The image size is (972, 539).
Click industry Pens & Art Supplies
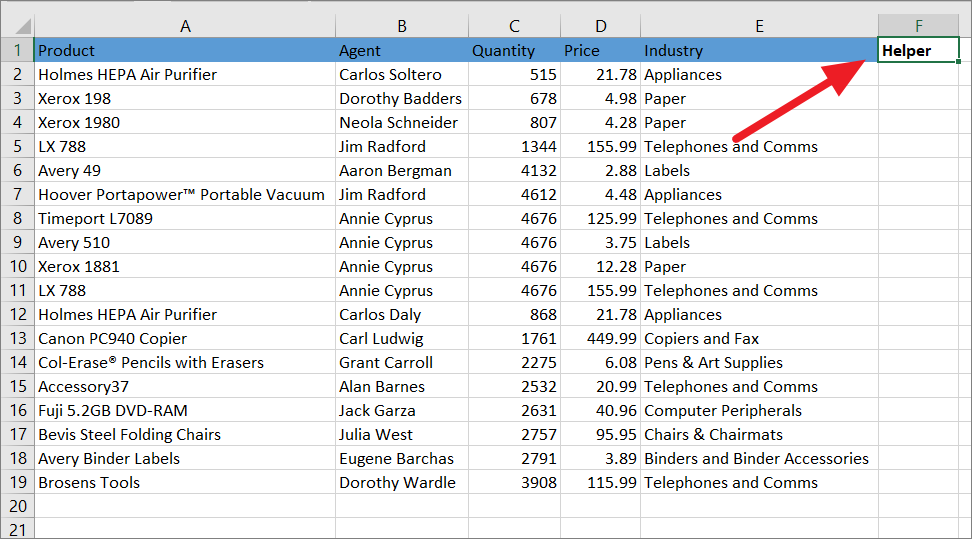759,362
